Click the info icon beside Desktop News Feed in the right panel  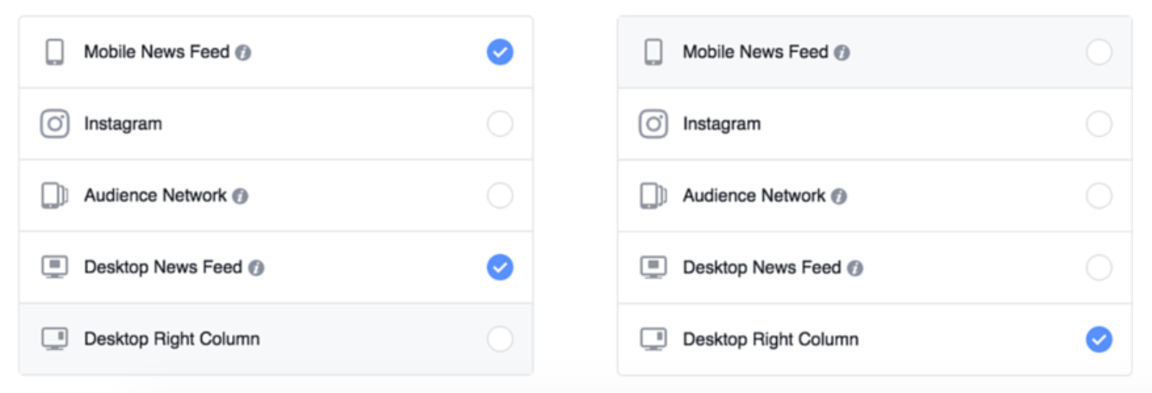pyautogui.click(x=855, y=268)
